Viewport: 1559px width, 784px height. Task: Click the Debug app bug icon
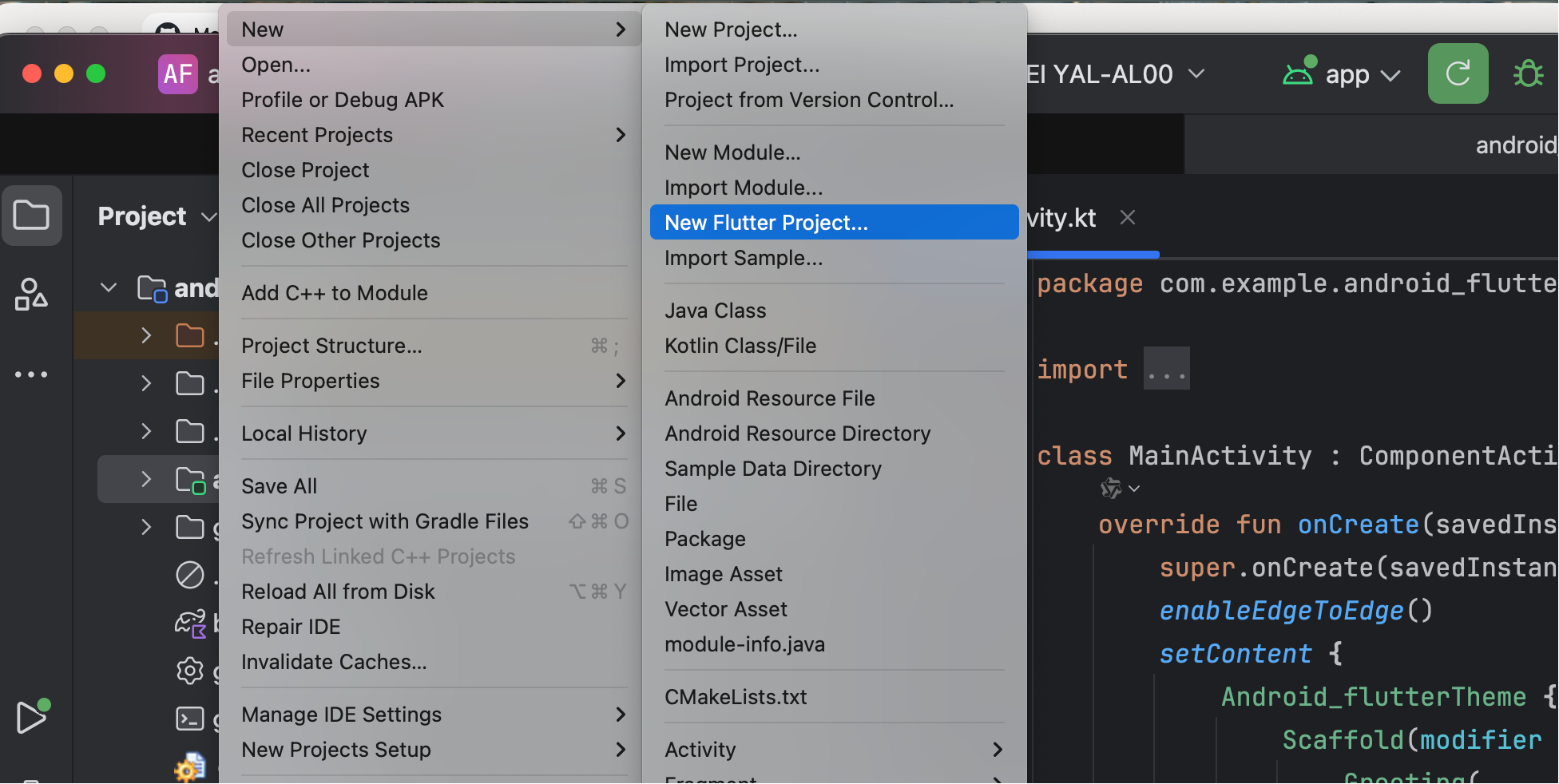point(1528,73)
